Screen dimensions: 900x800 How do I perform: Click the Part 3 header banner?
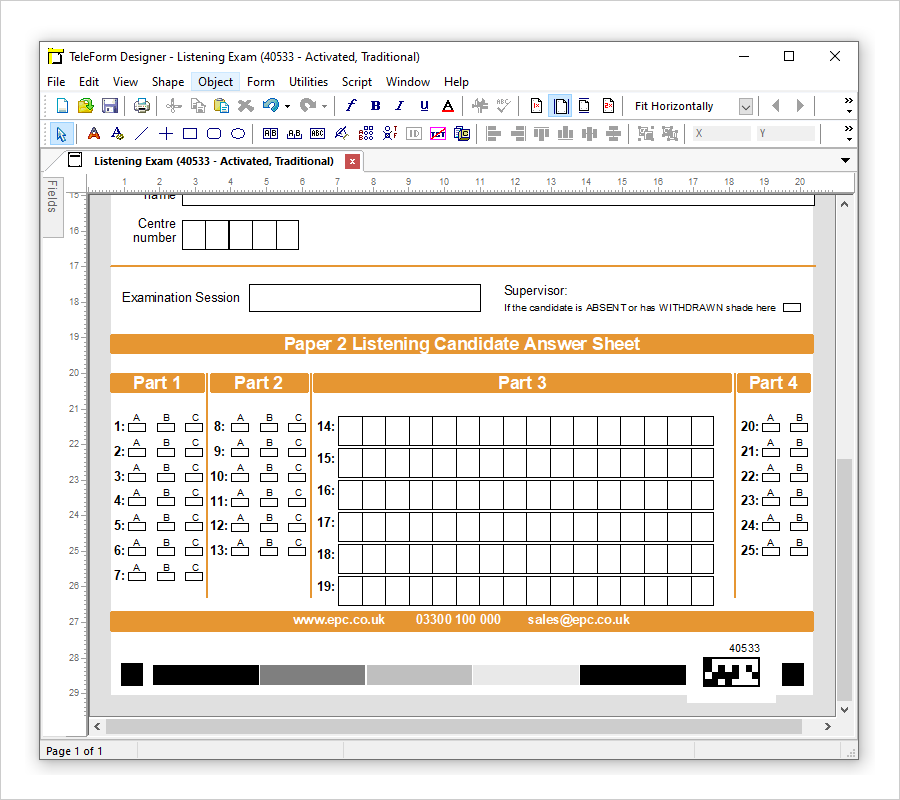(x=522, y=383)
